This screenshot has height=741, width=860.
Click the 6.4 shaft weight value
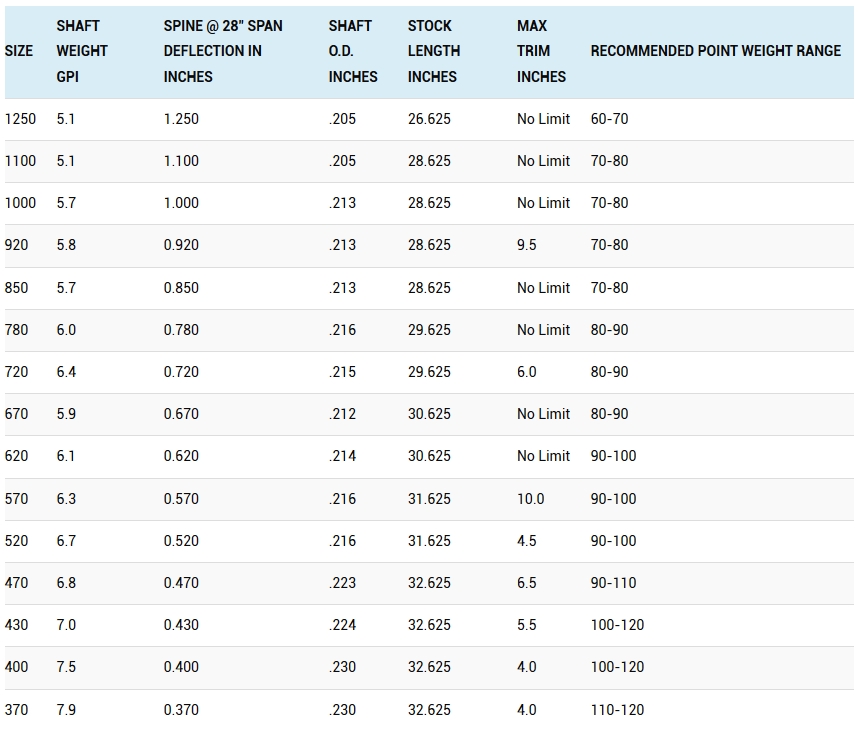pyautogui.click(x=66, y=372)
